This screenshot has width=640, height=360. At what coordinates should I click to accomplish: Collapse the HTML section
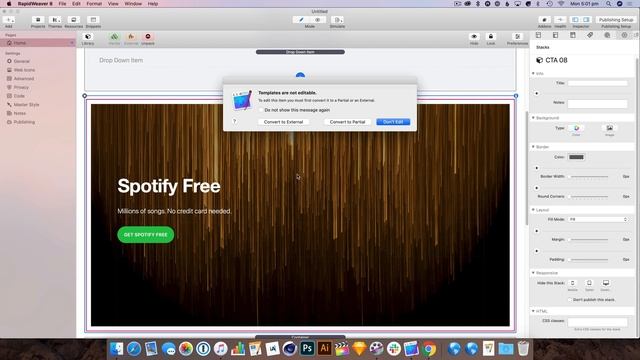click(x=533, y=311)
